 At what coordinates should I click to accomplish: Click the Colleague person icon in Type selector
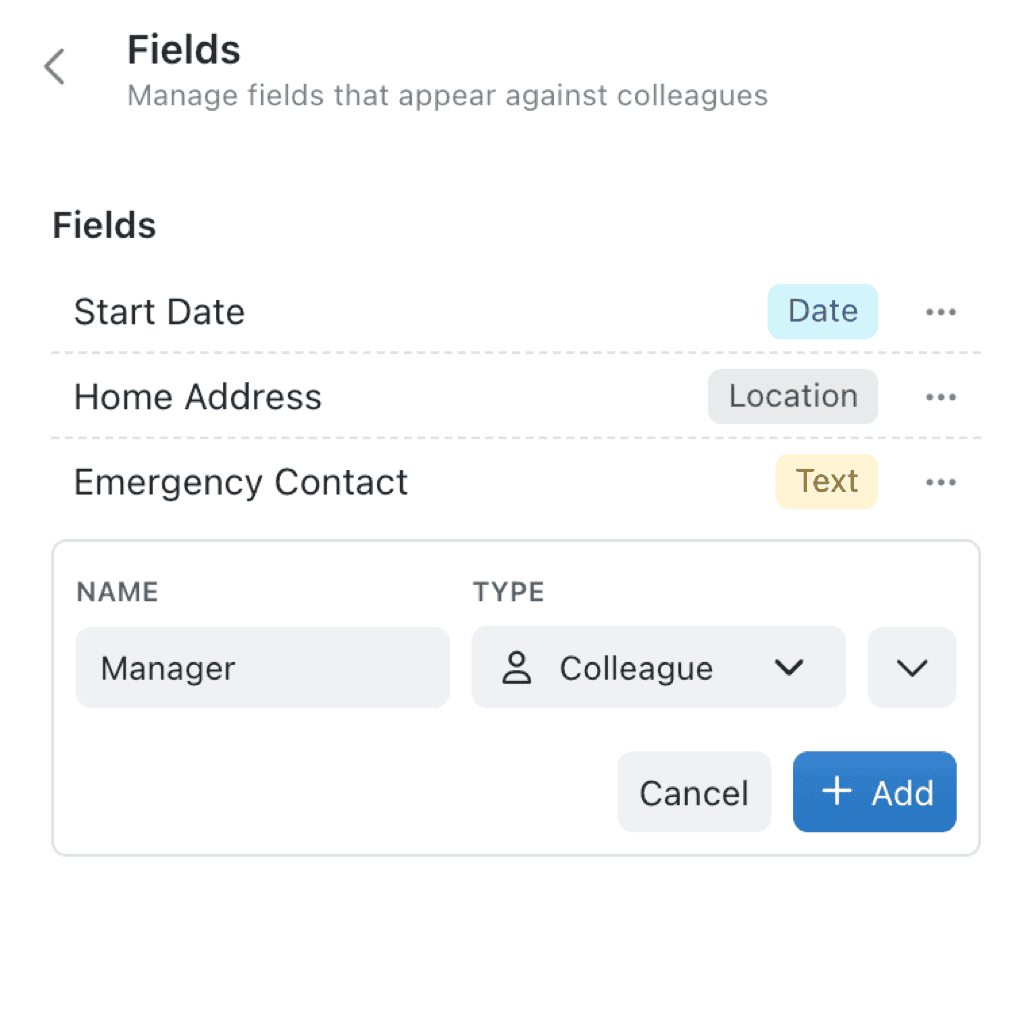coord(517,667)
